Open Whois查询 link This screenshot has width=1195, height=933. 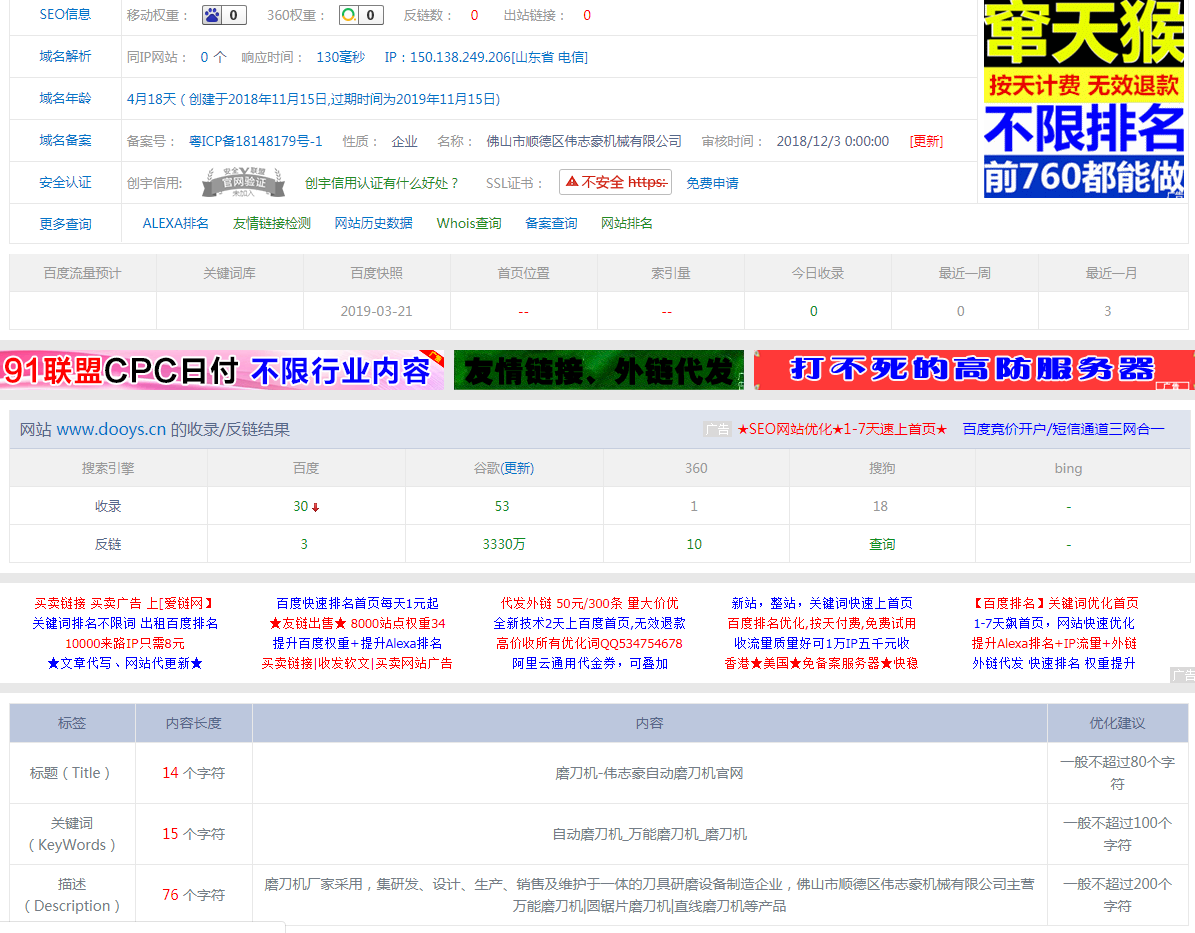(469, 223)
